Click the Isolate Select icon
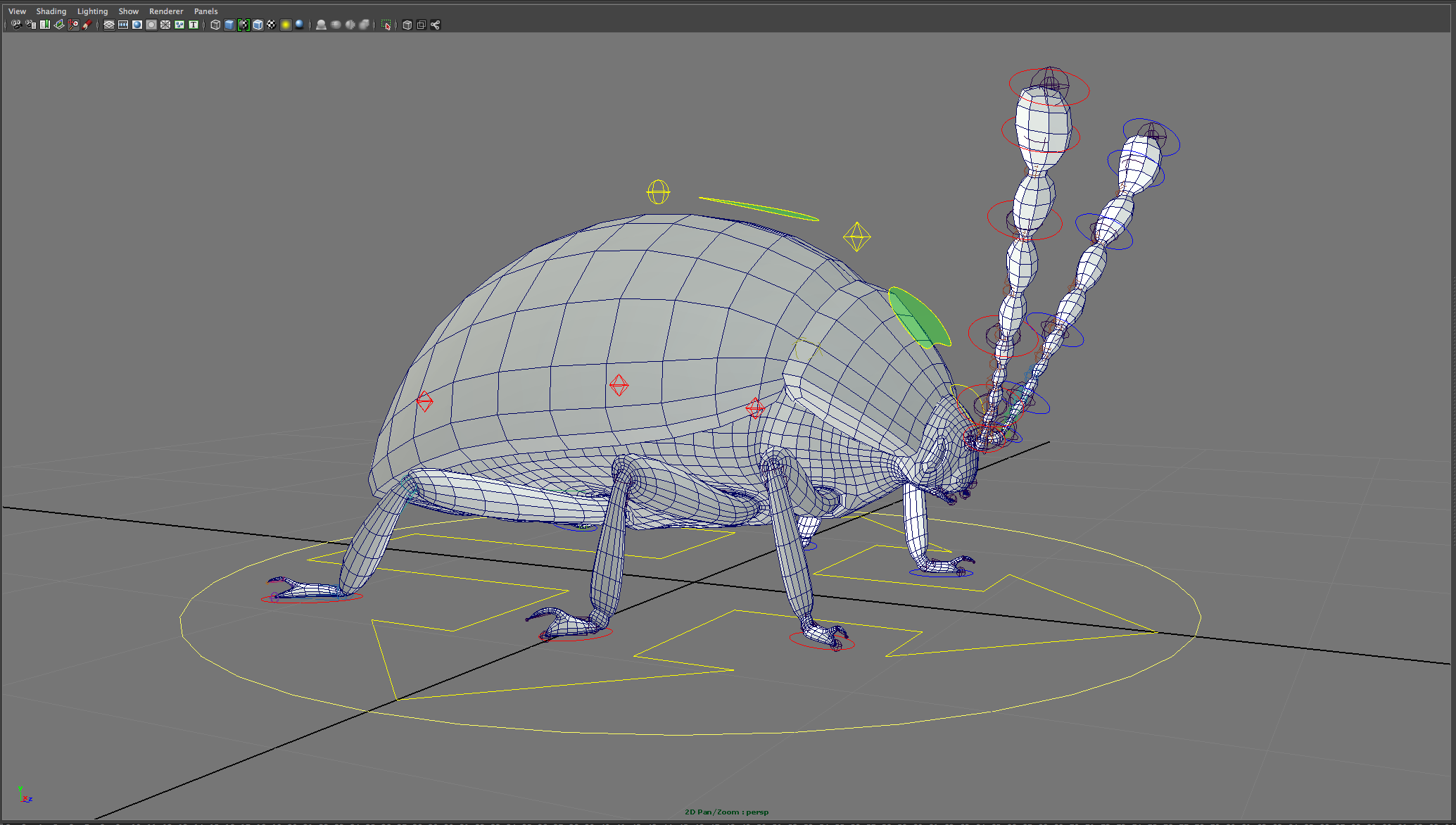1456x825 pixels. point(386,25)
